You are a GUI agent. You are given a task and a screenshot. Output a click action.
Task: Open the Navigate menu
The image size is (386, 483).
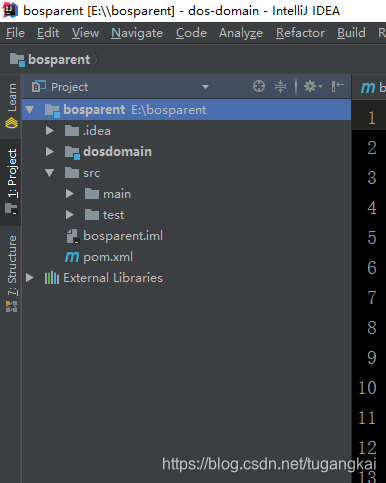(137, 33)
